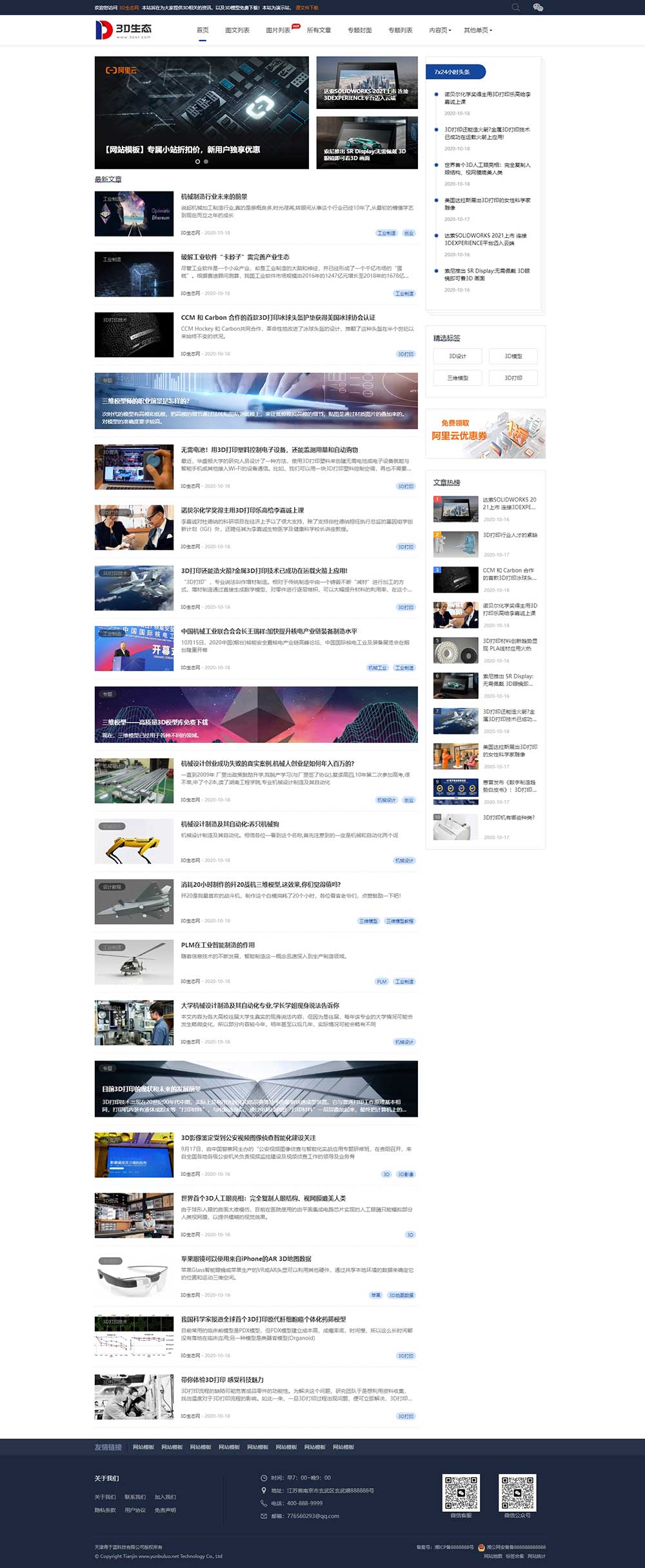Select the first carousel indicator dot

click(197, 162)
